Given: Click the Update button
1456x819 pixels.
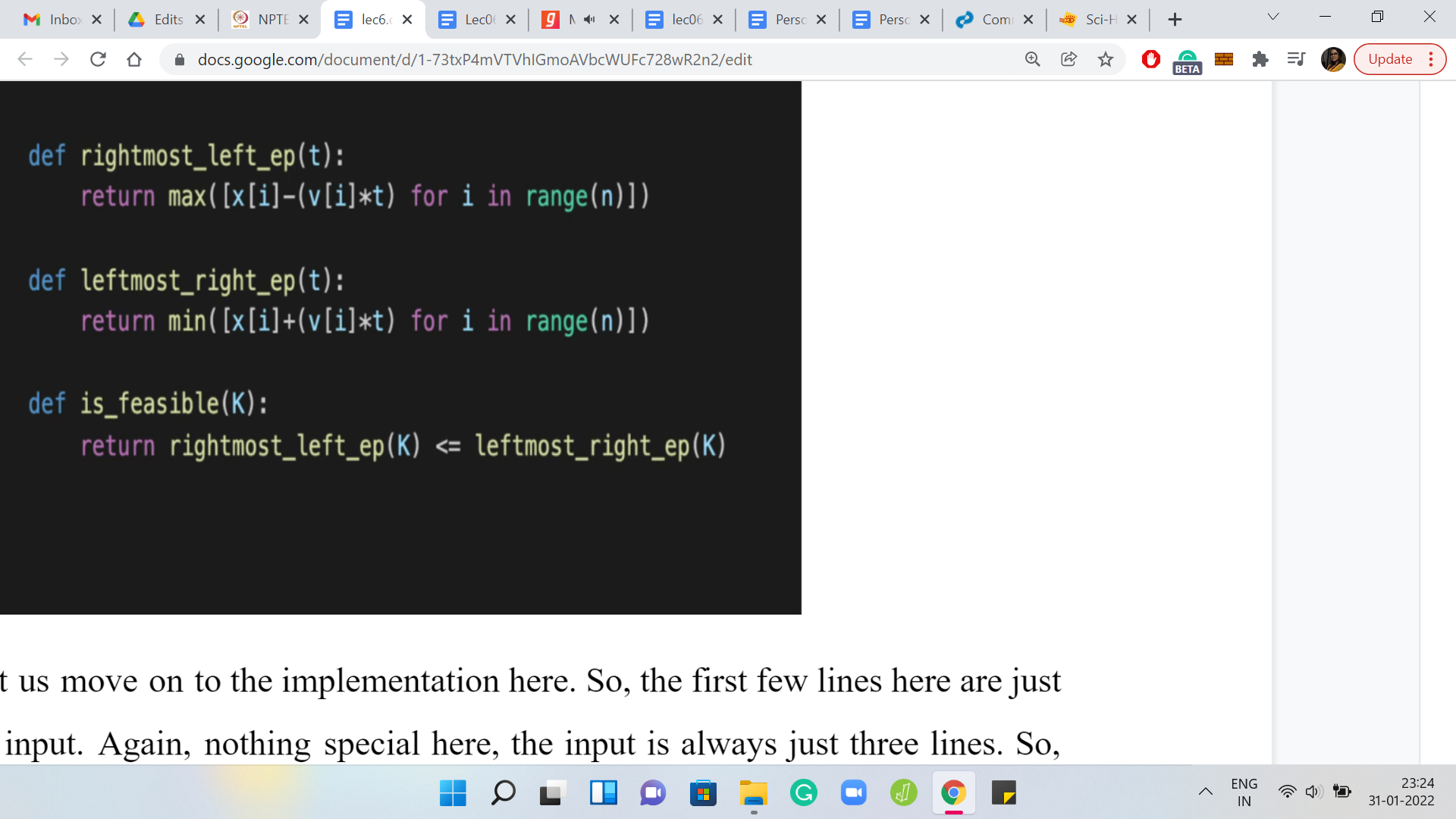Looking at the screenshot, I should coord(1389,59).
